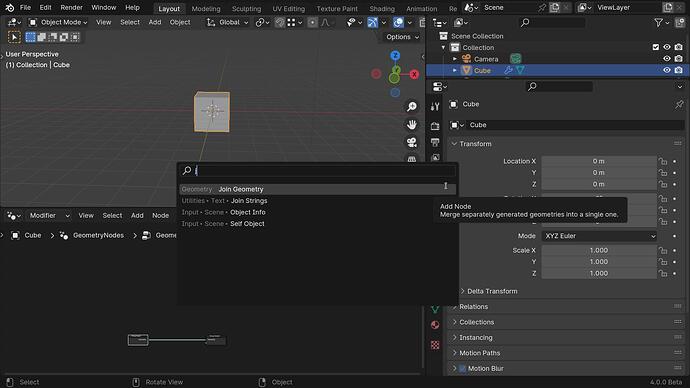Toggle the camera view icon in viewport
Screen dimensions: 690x388
click(x=412, y=142)
